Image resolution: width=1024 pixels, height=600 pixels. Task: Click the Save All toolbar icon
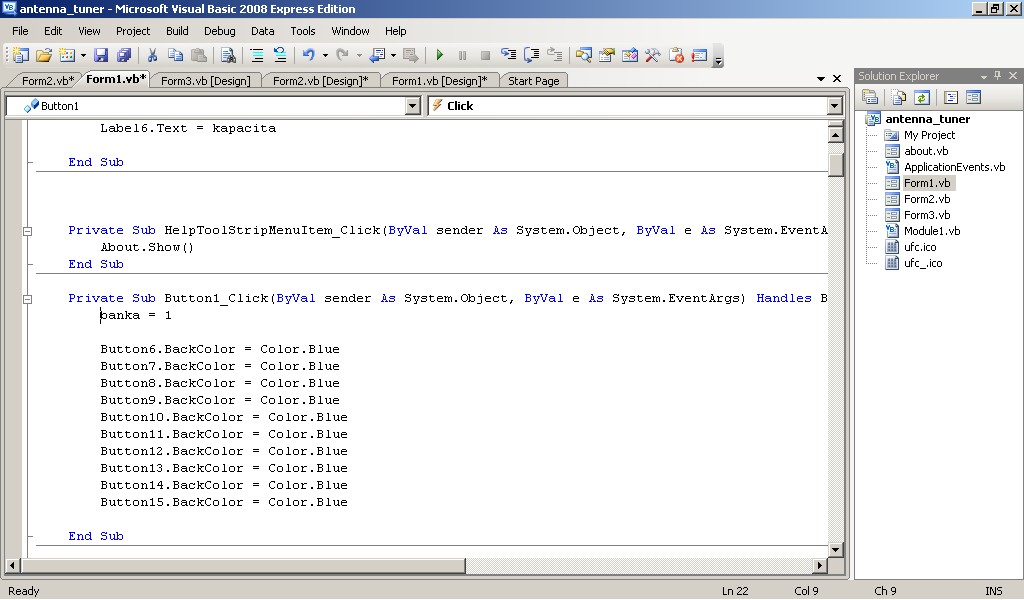(x=124, y=56)
